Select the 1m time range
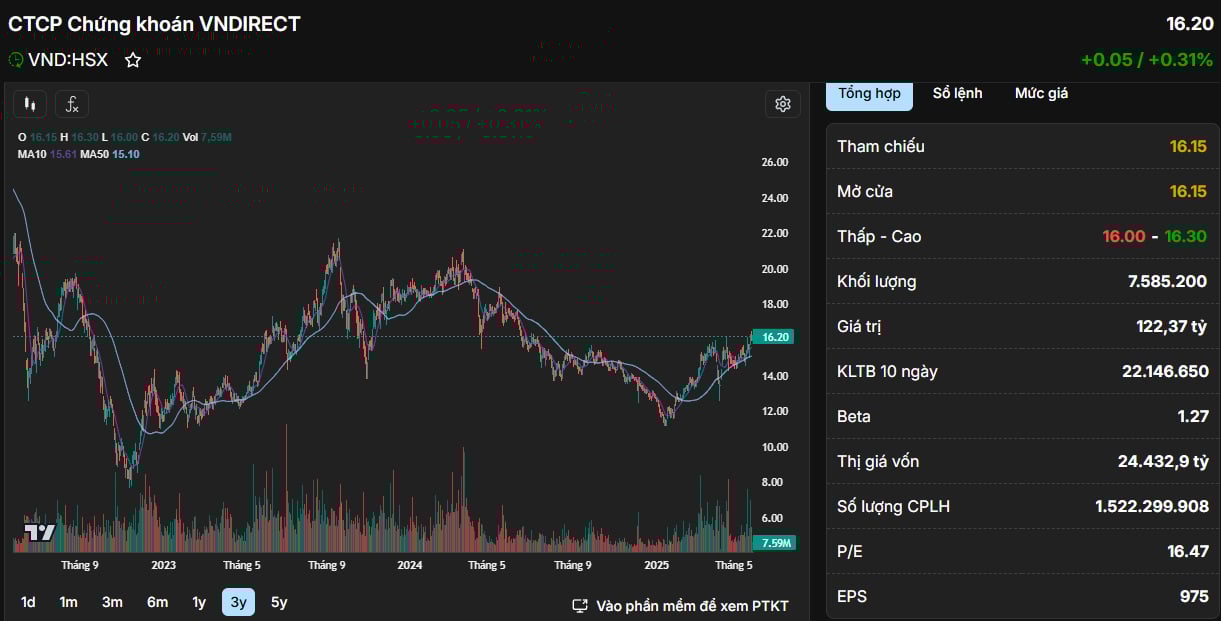 click(x=68, y=602)
